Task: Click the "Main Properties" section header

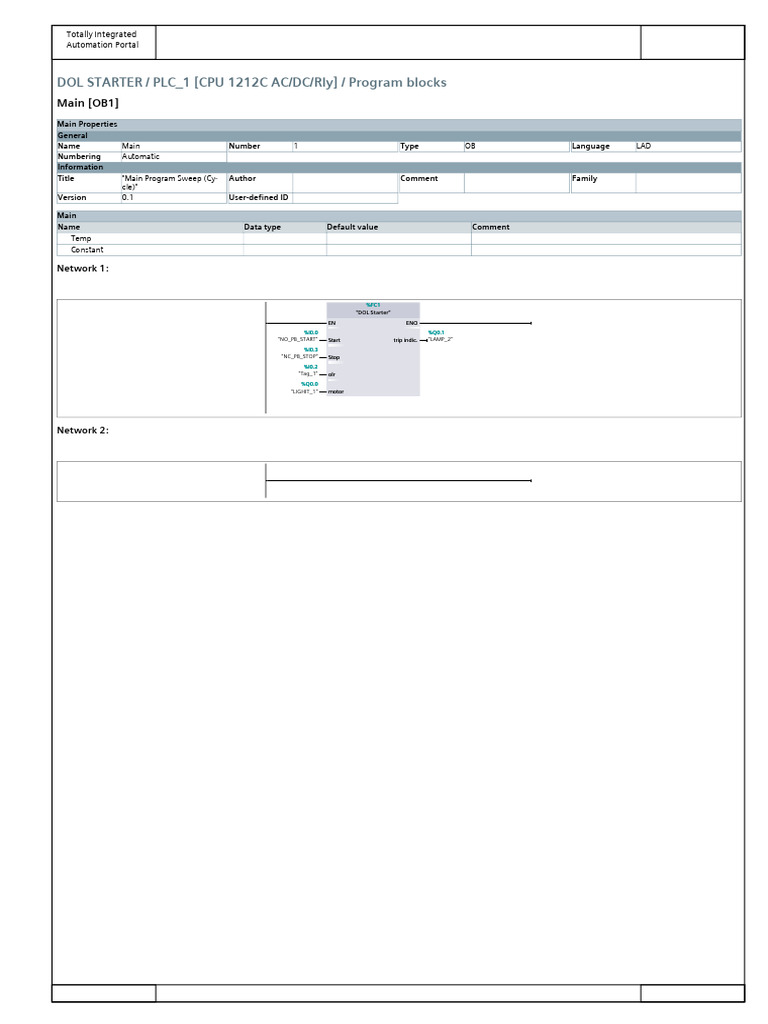Action: pyautogui.click(x=399, y=124)
